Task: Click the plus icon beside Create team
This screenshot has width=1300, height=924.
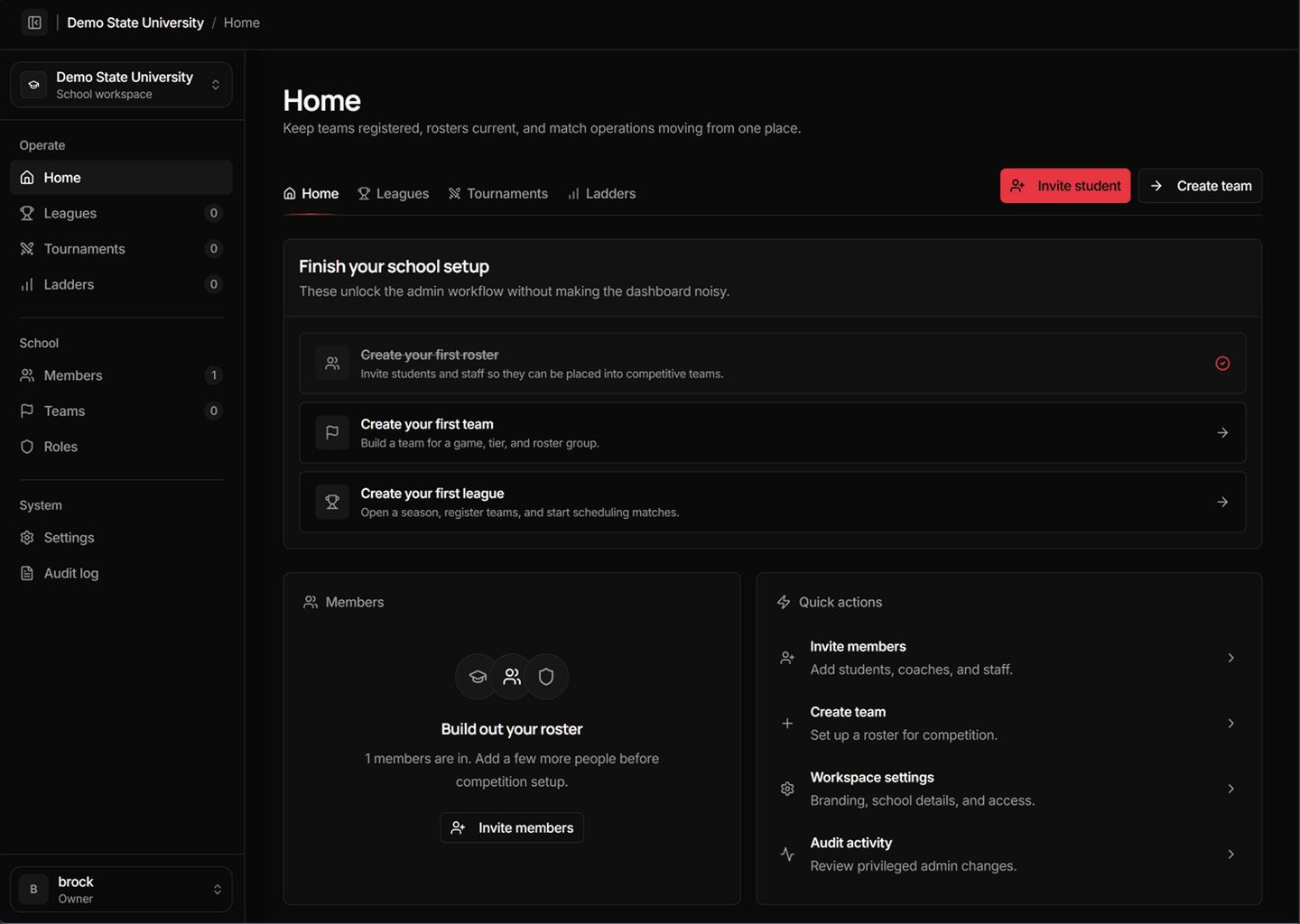Action: click(x=787, y=724)
